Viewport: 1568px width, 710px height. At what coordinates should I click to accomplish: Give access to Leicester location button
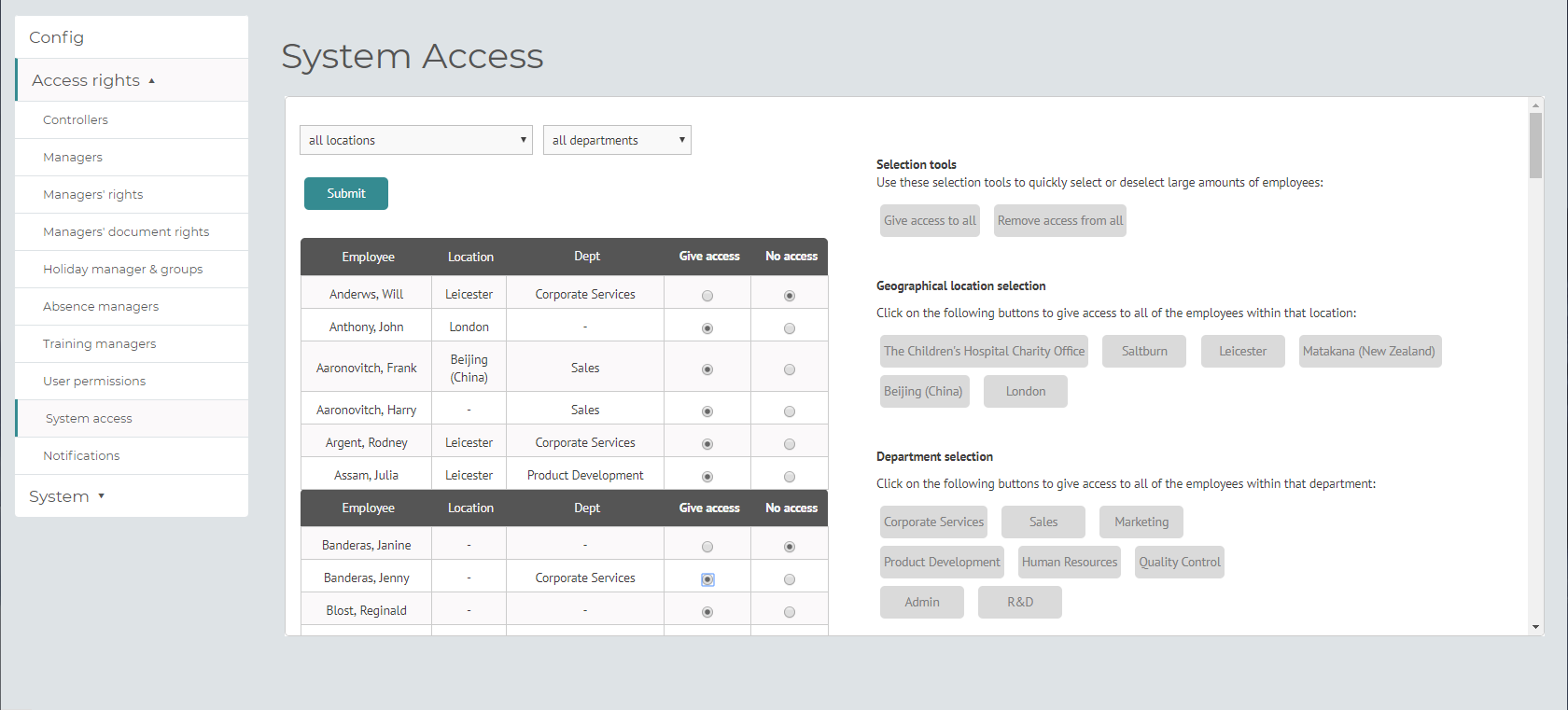click(1242, 351)
